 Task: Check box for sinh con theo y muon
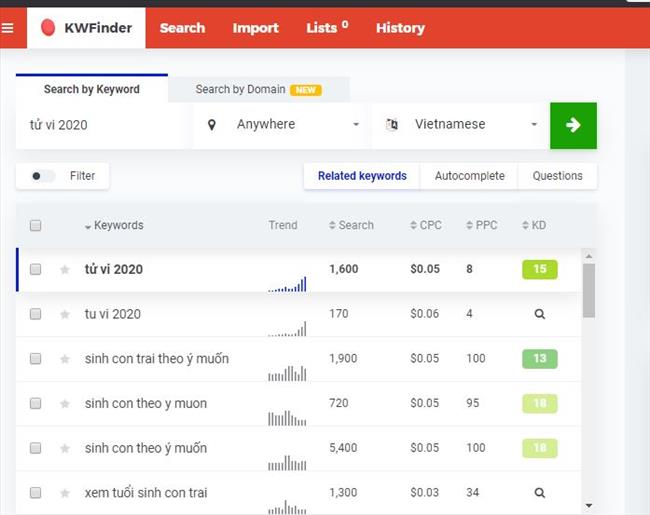pyautogui.click(x=36, y=403)
